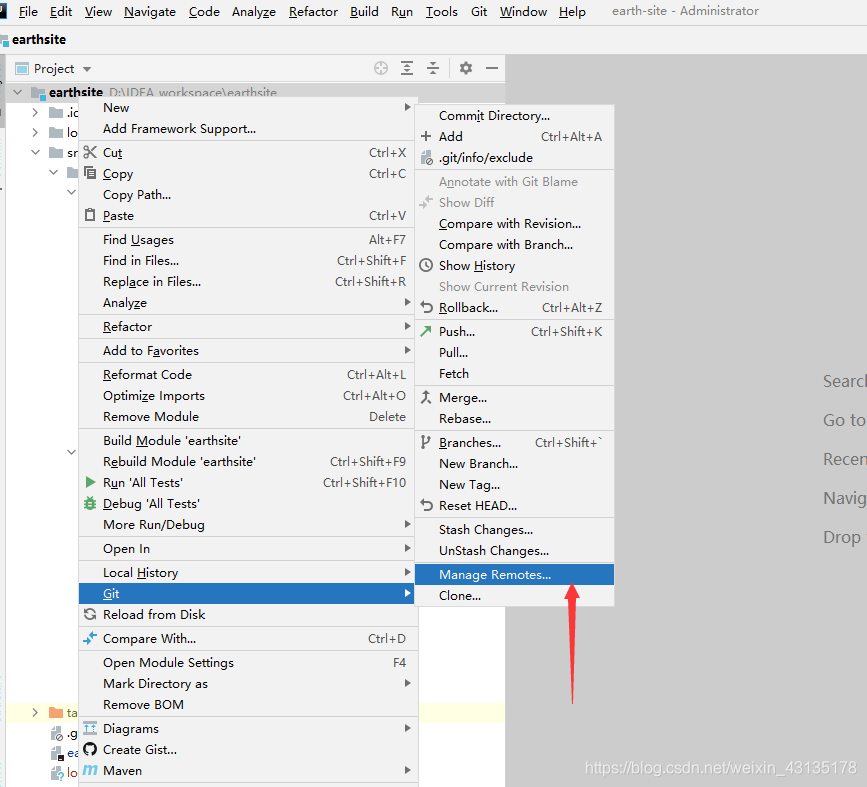Image resolution: width=867 pixels, height=787 pixels.
Task: Open the Git menu in menu bar
Action: tap(479, 12)
